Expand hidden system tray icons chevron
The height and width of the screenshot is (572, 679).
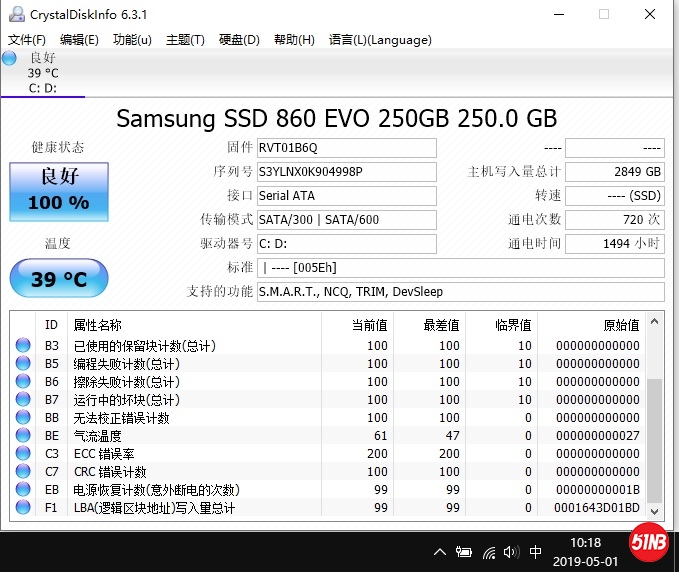click(x=440, y=552)
